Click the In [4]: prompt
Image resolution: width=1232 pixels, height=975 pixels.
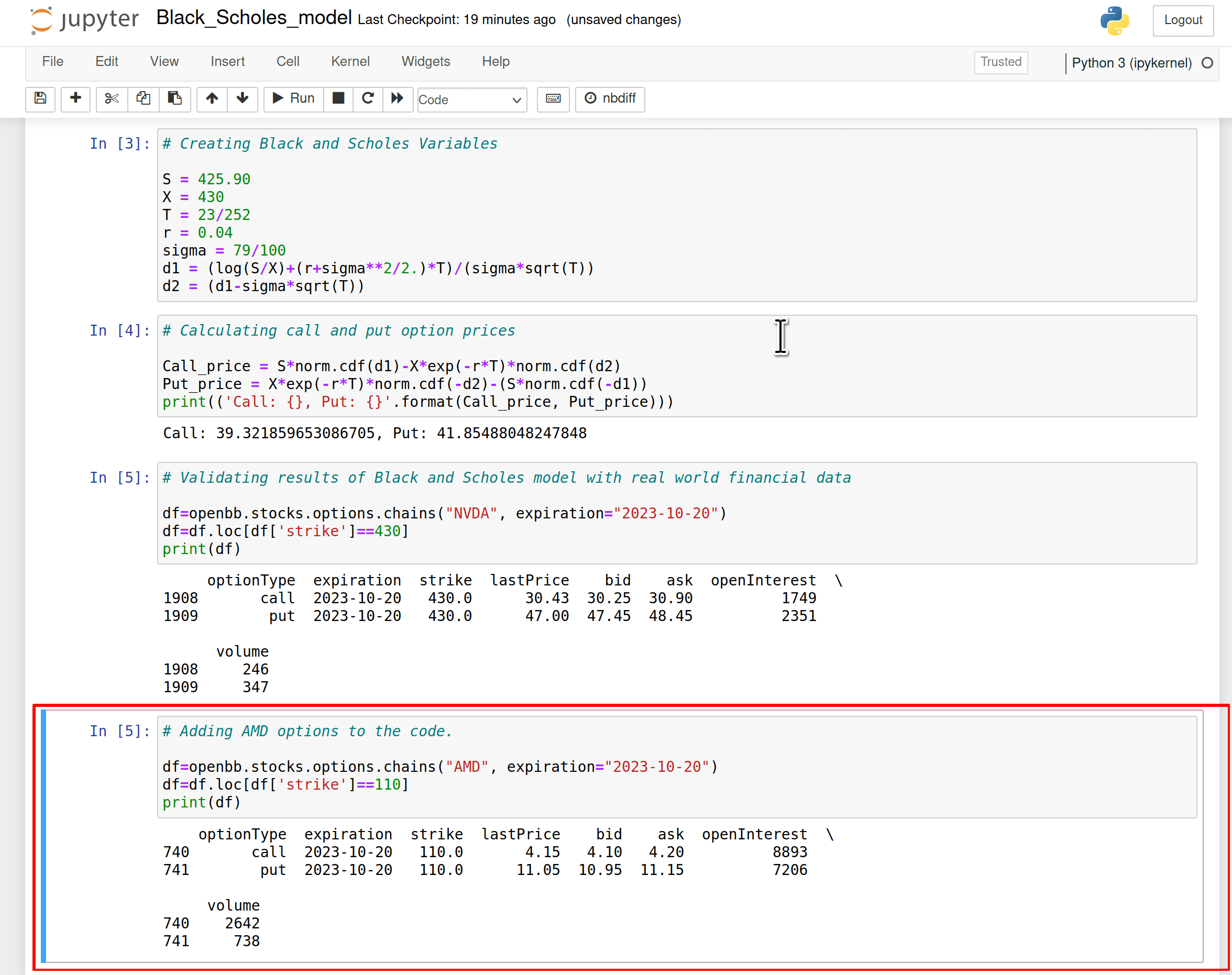coord(120,331)
